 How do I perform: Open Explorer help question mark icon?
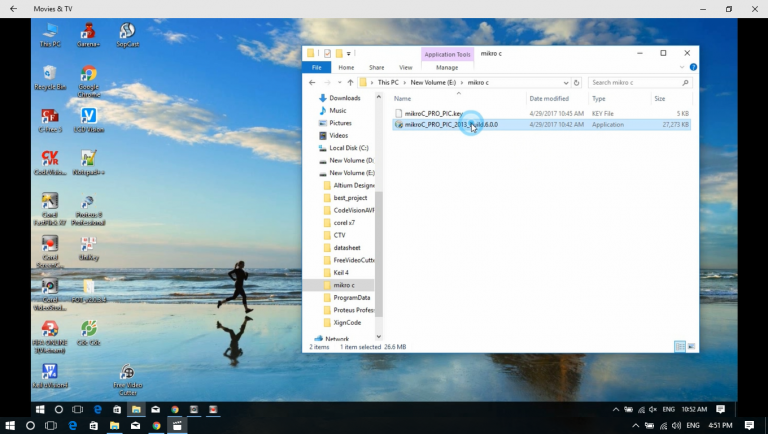tap(693, 67)
